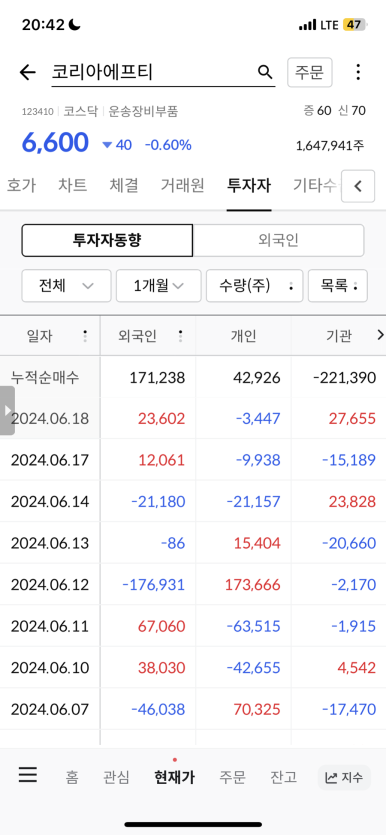Expand the left side panel handle

click(7, 411)
